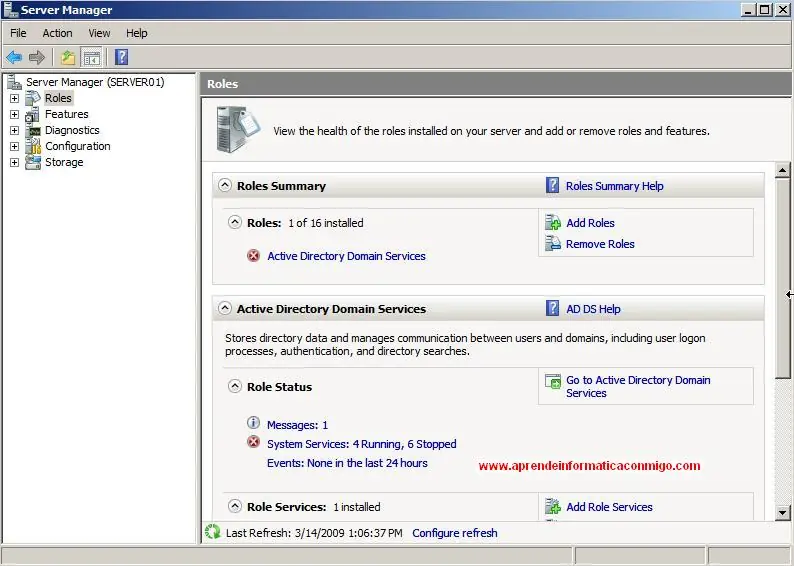The width and height of the screenshot is (794, 566).
Task: Click the scrollbar down arrow in Roles pane
Action: click(x=782, y=513)
